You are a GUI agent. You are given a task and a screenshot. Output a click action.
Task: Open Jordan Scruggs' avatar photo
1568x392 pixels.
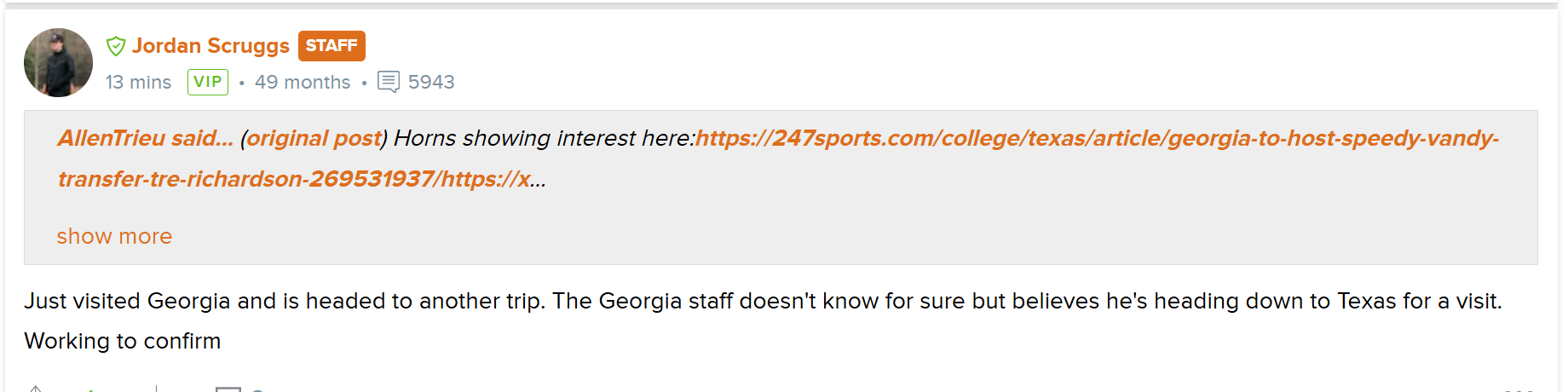(x=58, y=62)
